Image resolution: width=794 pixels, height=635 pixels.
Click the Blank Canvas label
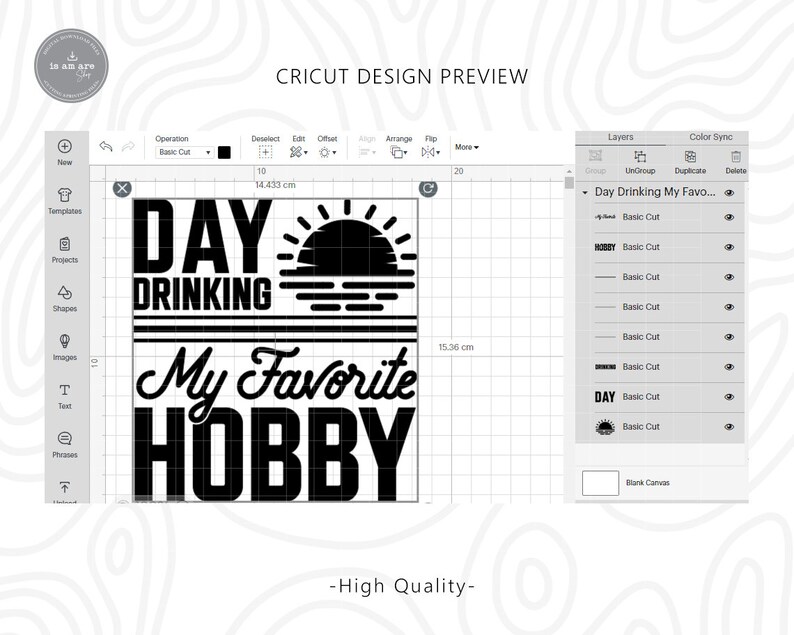[x=648, y=483]
